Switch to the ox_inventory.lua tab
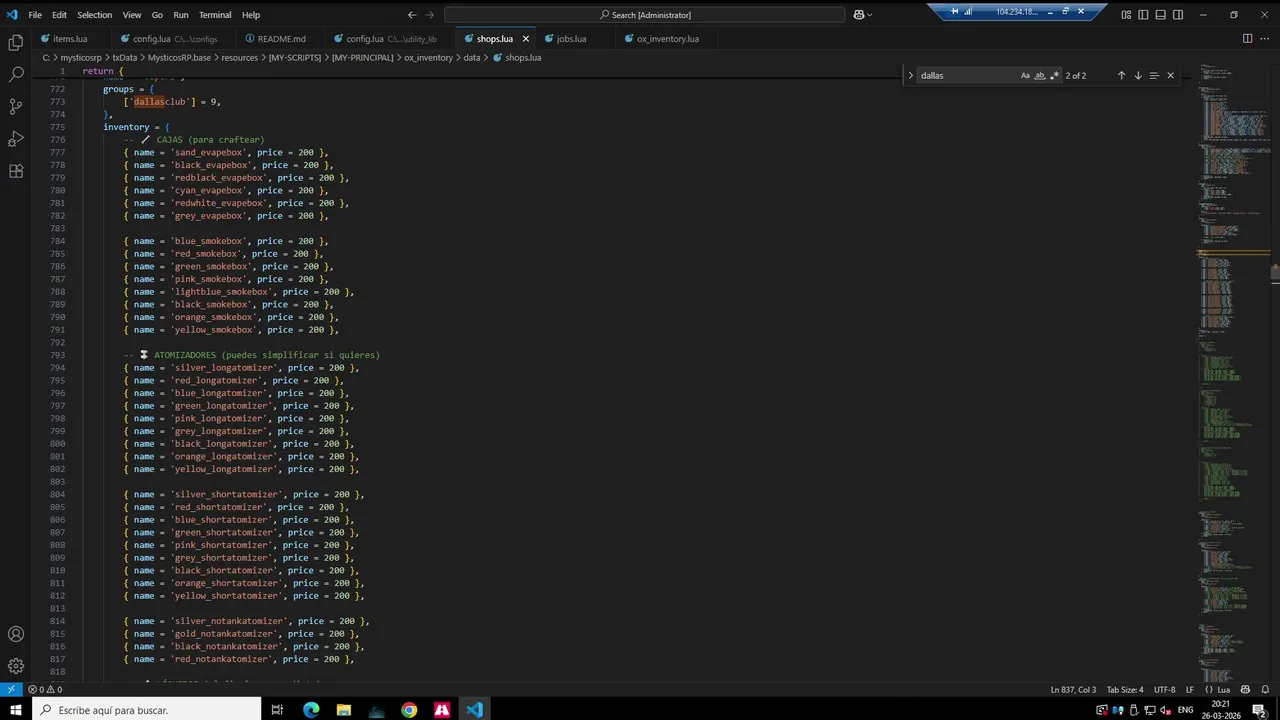1280x720 pixels. pos(668,39)
